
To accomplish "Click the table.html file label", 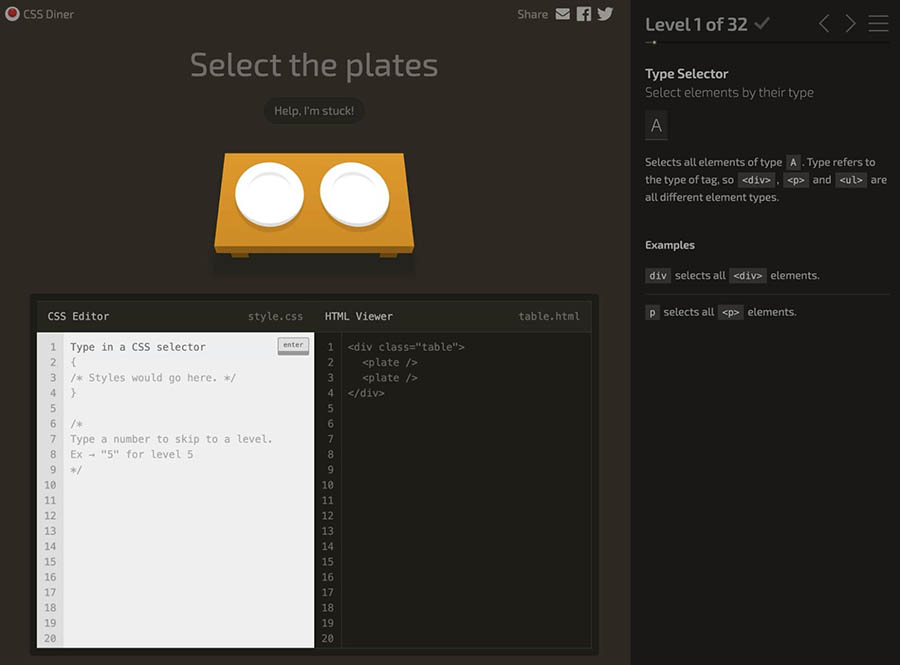I will (x=548, y=316).
